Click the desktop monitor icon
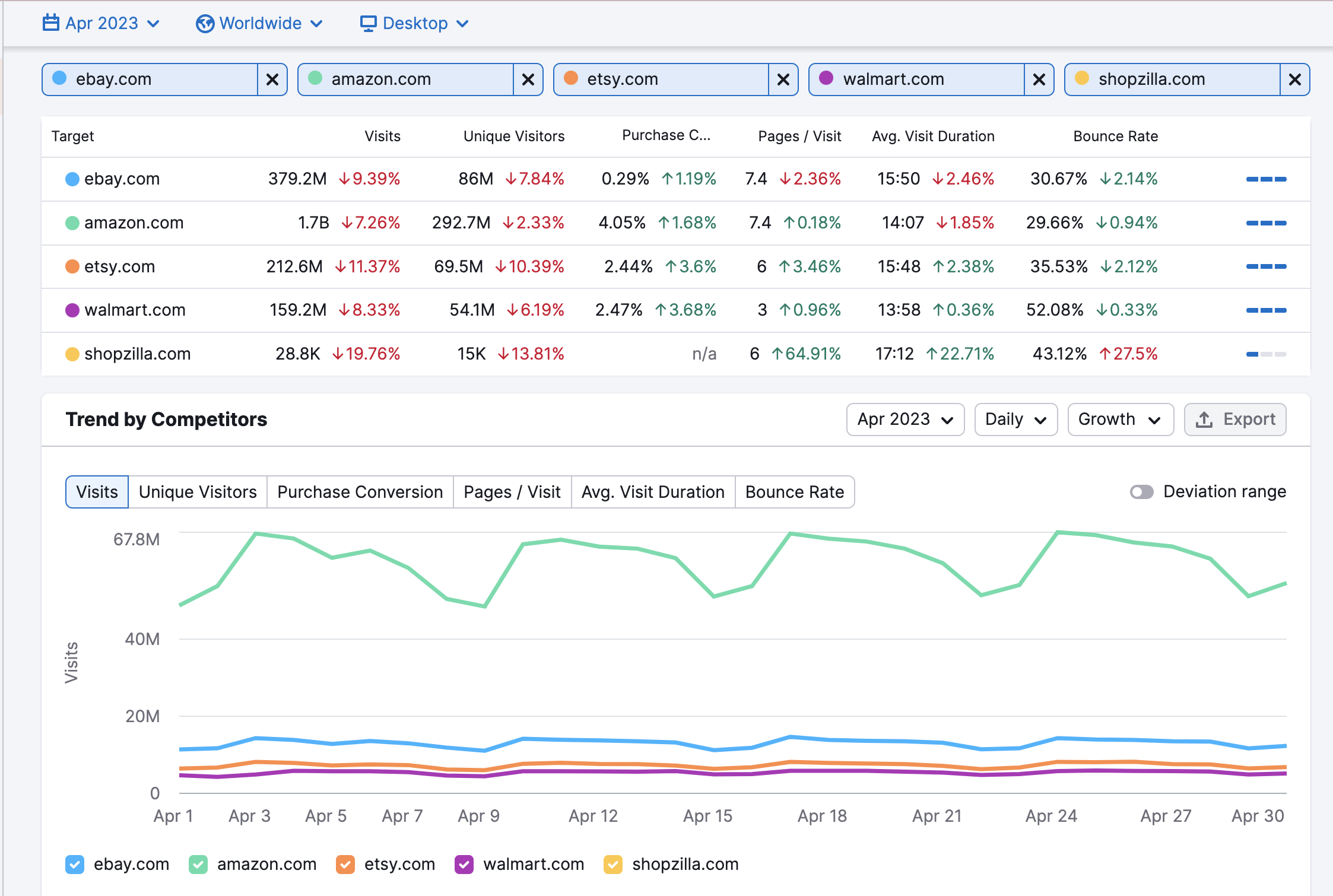This screenshot has height=896, width=1333. 367,22
